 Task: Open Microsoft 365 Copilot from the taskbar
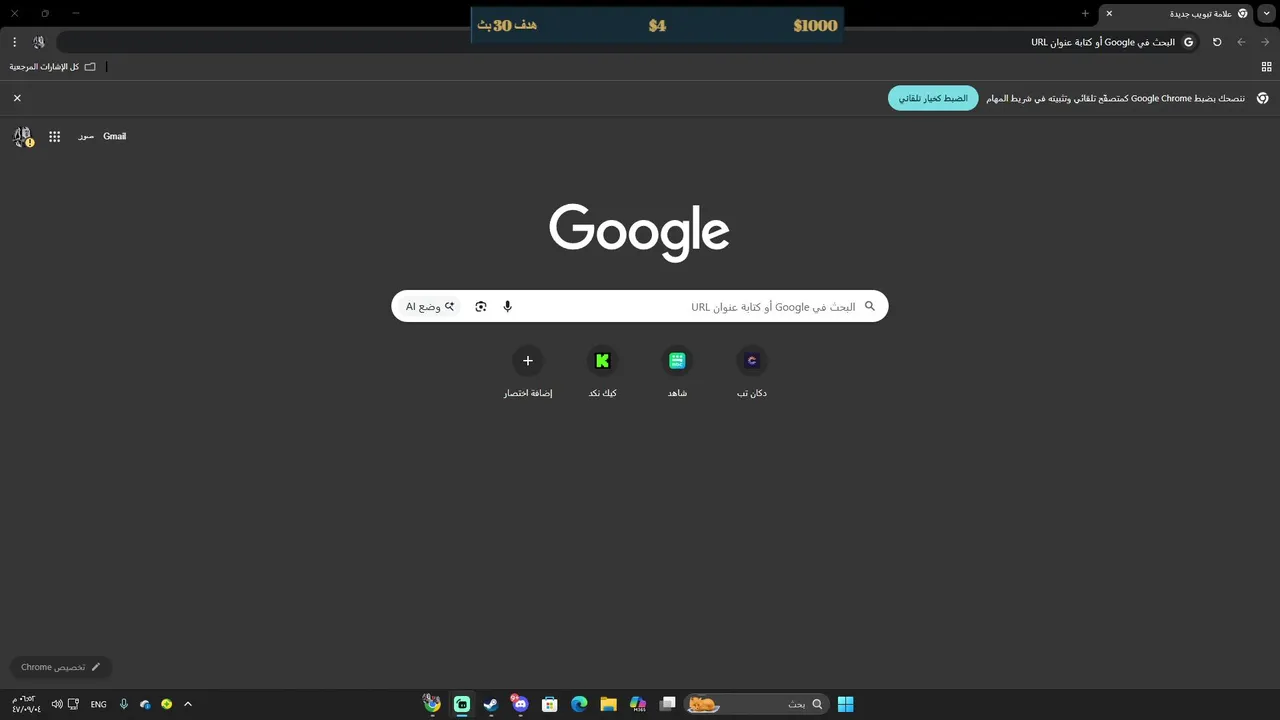pos(638,704)
